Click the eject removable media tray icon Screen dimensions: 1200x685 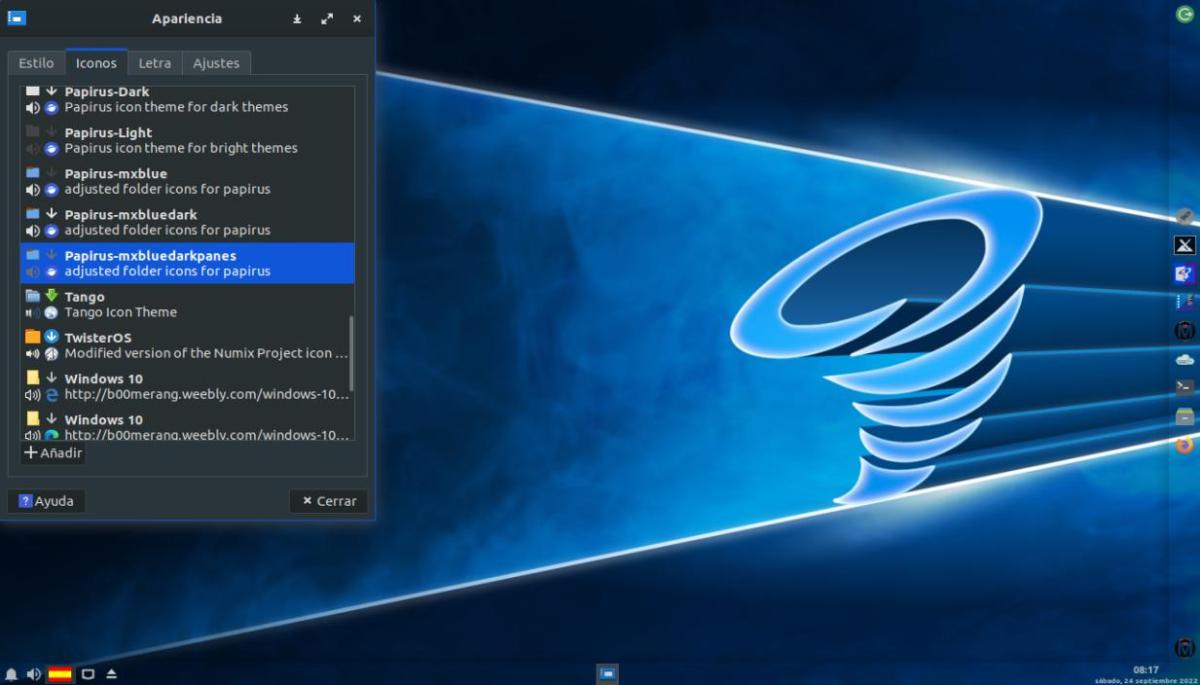(112, 675)
